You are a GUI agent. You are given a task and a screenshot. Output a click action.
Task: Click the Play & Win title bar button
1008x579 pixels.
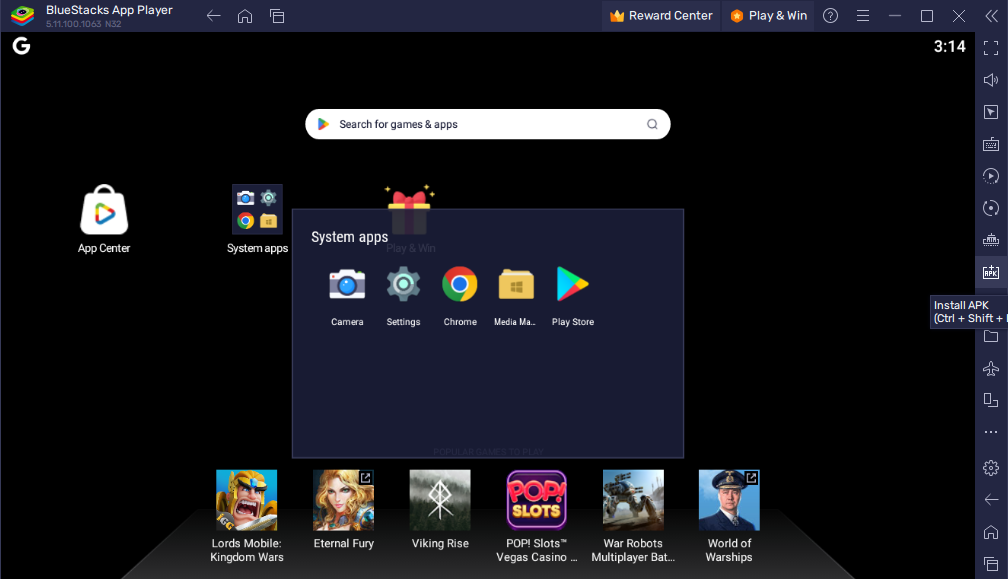click(769, 15)
